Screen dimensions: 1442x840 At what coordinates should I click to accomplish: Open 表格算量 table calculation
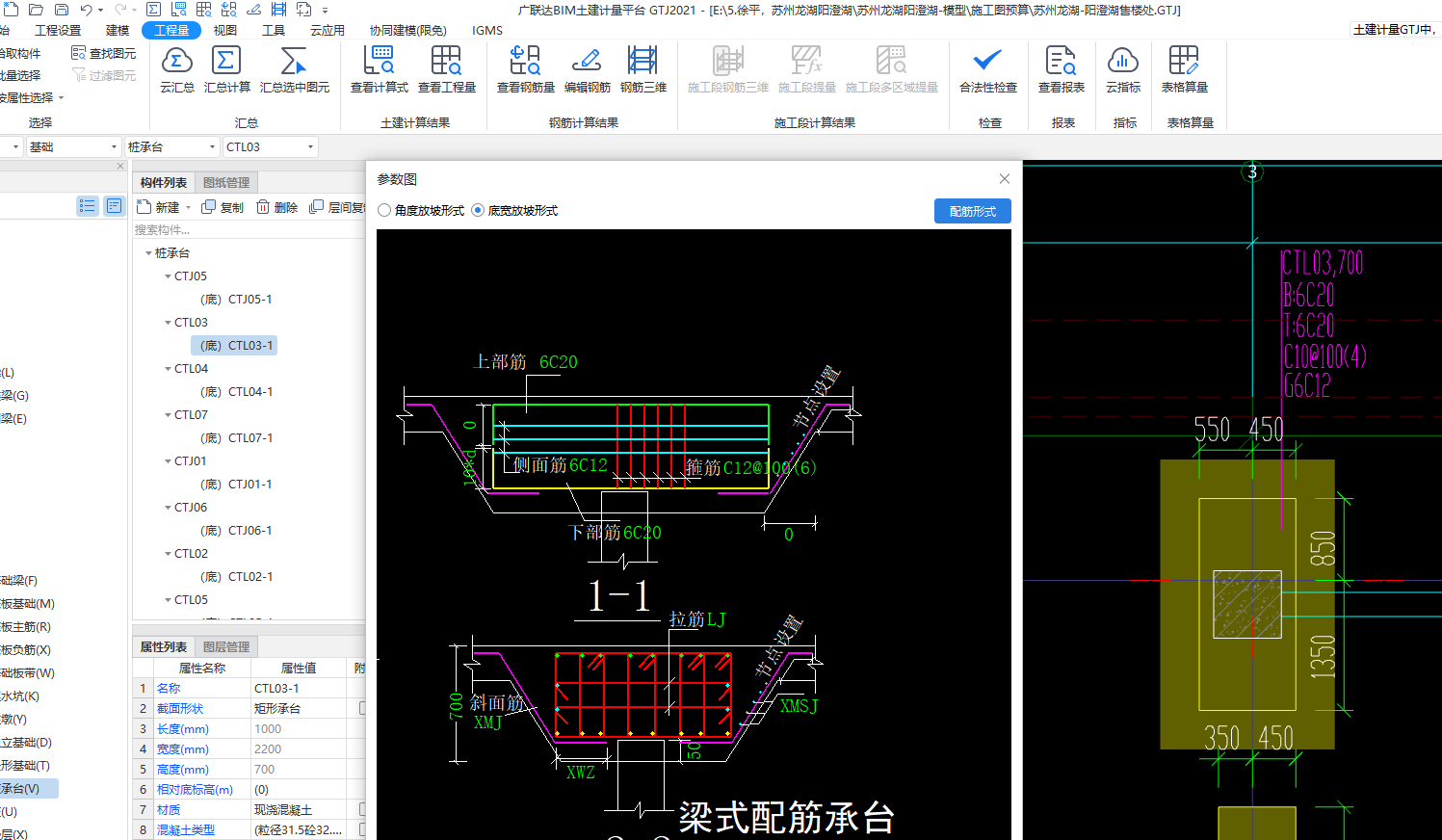[1184, 69]
